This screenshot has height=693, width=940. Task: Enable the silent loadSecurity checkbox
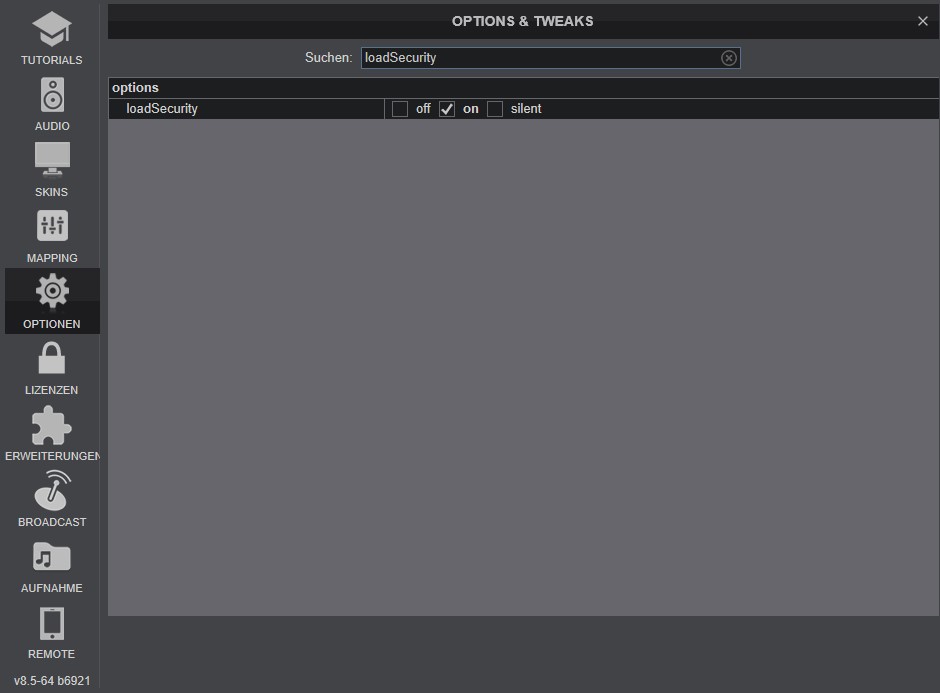click(x=495, y=109)
